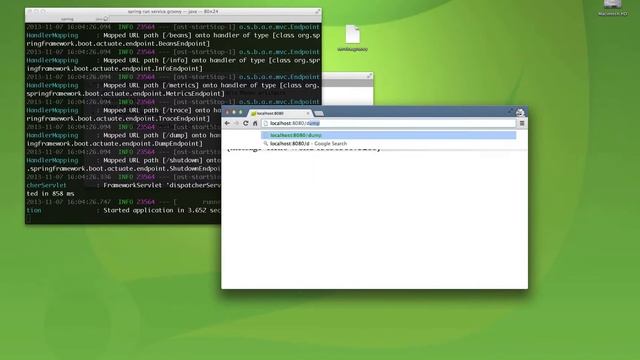
Task: Click in the browser address bar
Action: (389, 123)
